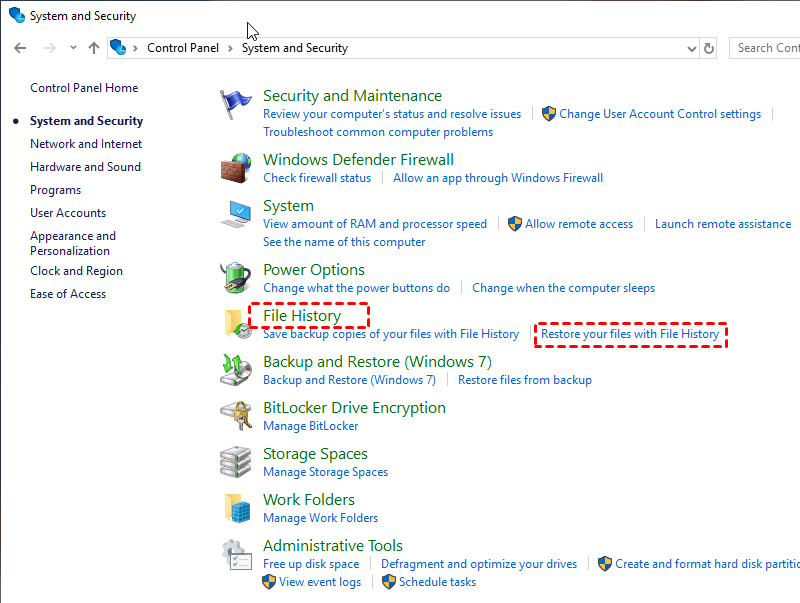Click the System monitor icon

coord(236,216)
